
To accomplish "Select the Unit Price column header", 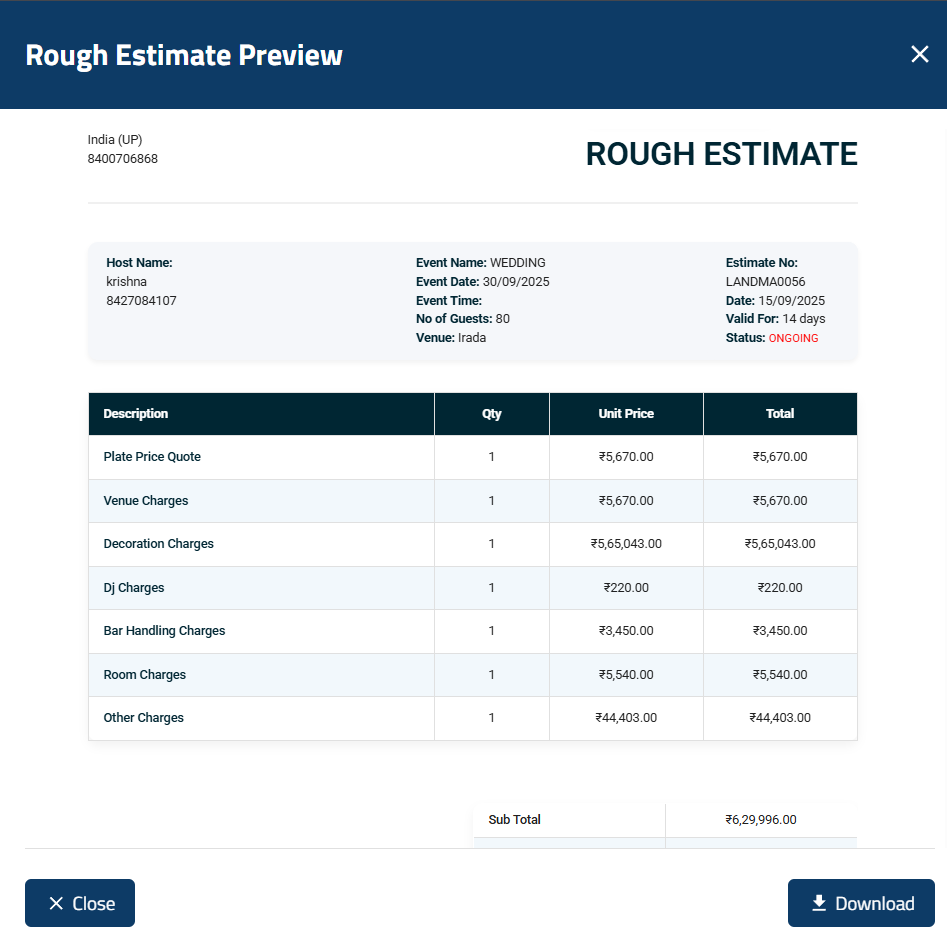I will click(626, 413).
